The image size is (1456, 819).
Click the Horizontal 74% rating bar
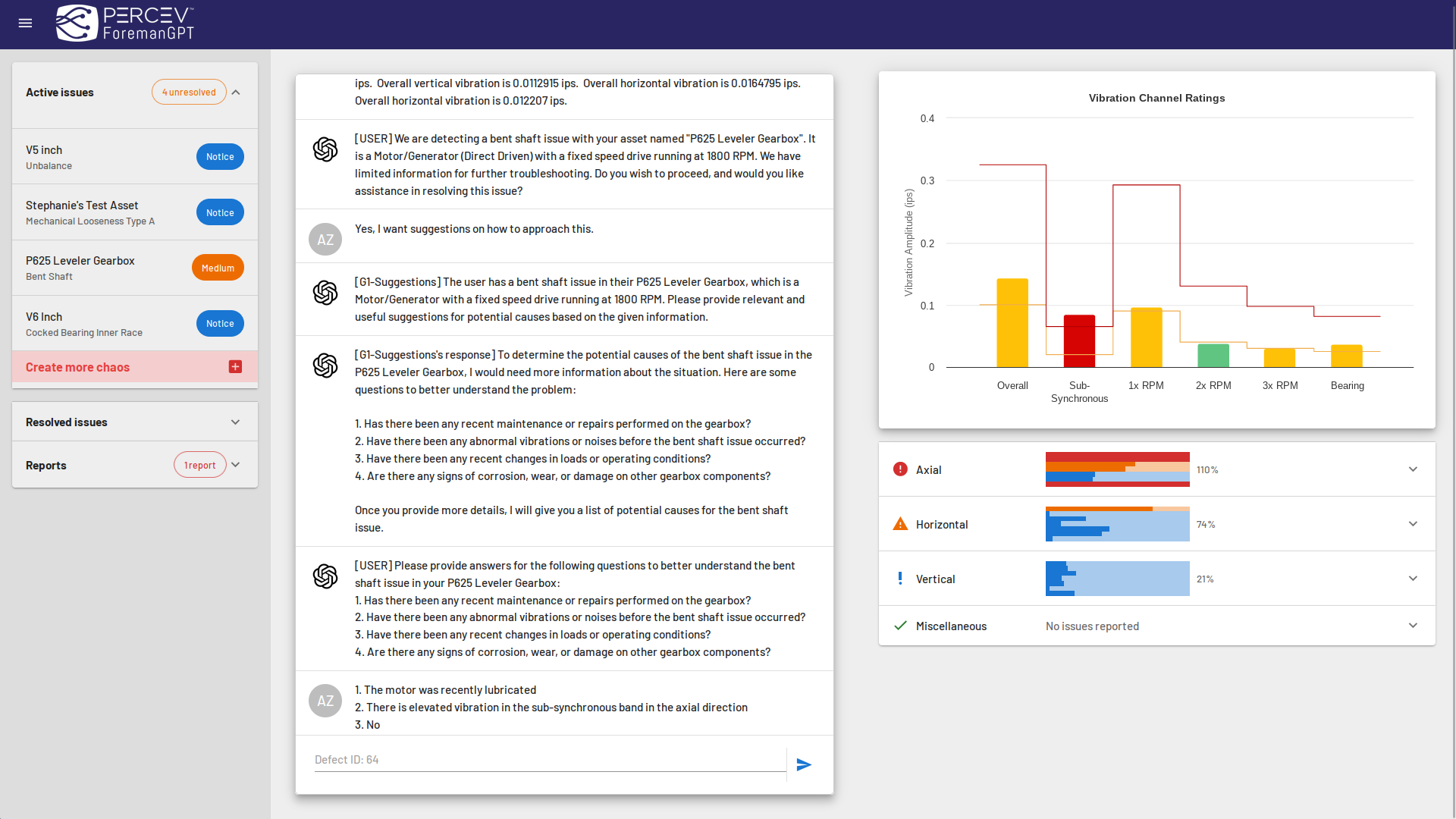[1117, 524]
